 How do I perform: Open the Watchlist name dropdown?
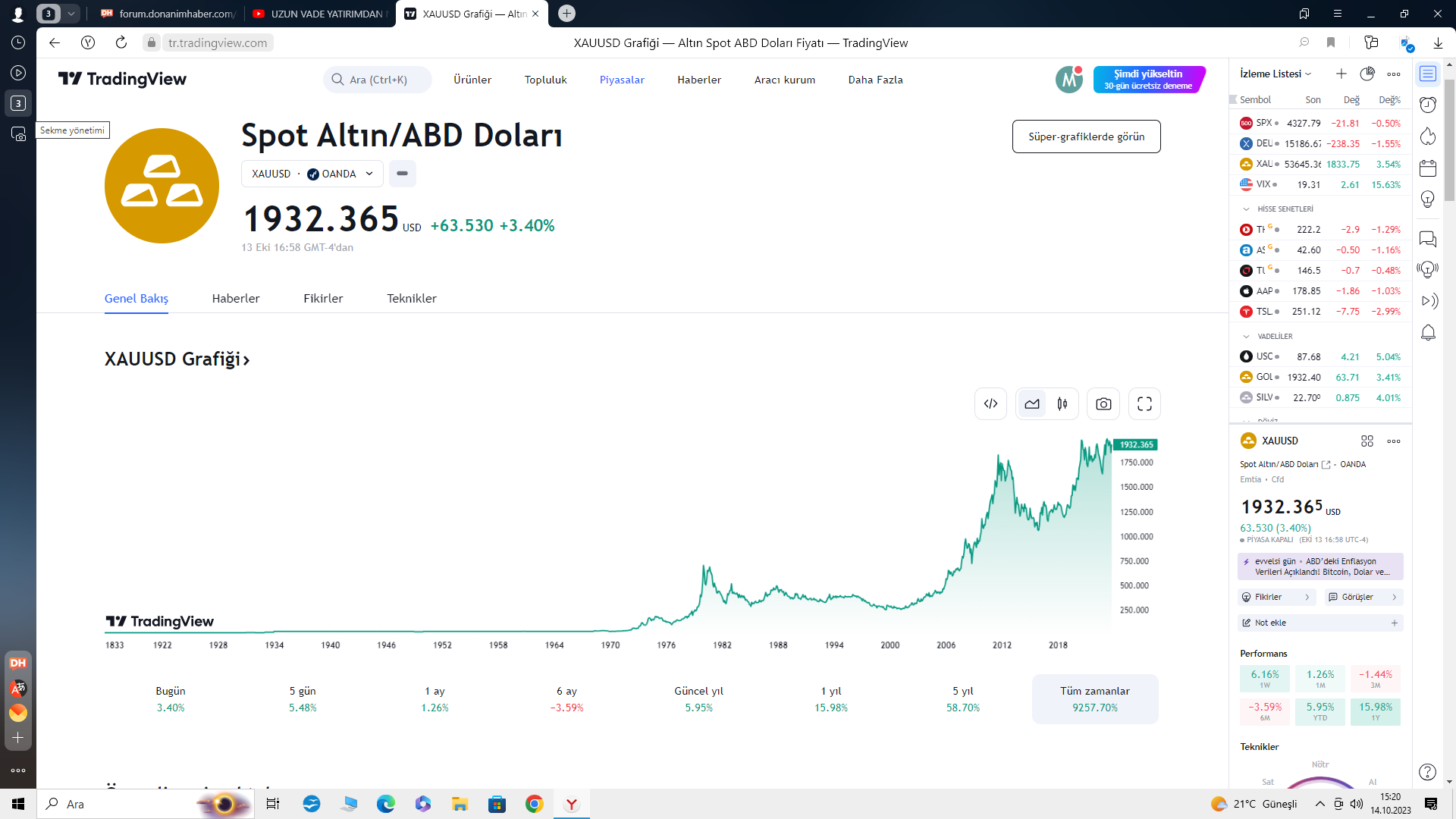(x=1276, y=74)
